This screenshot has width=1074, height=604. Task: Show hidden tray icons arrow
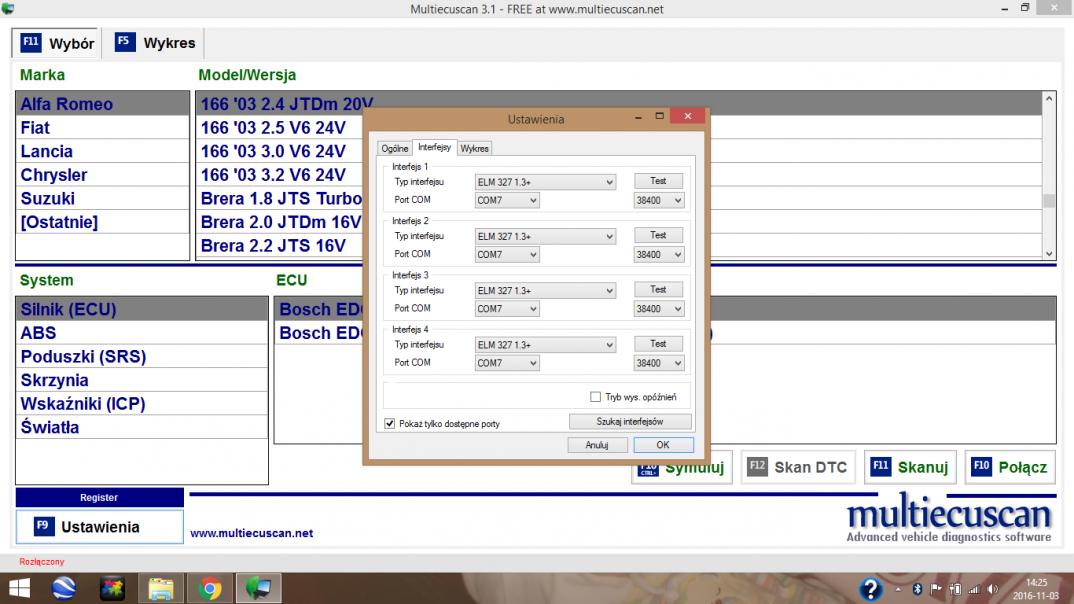(898, 589)
